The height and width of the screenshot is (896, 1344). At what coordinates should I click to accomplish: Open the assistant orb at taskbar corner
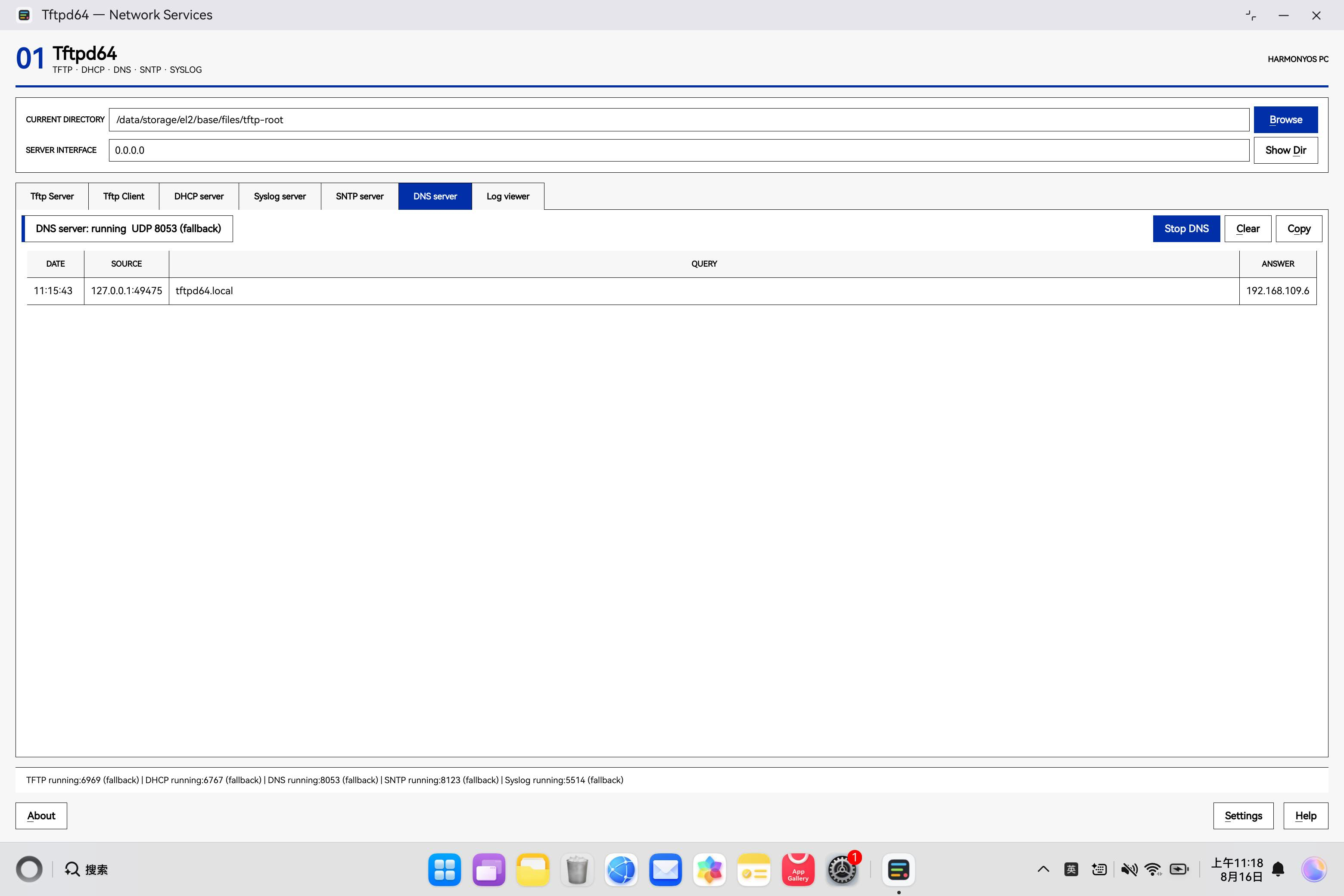tap(1314, 869)
